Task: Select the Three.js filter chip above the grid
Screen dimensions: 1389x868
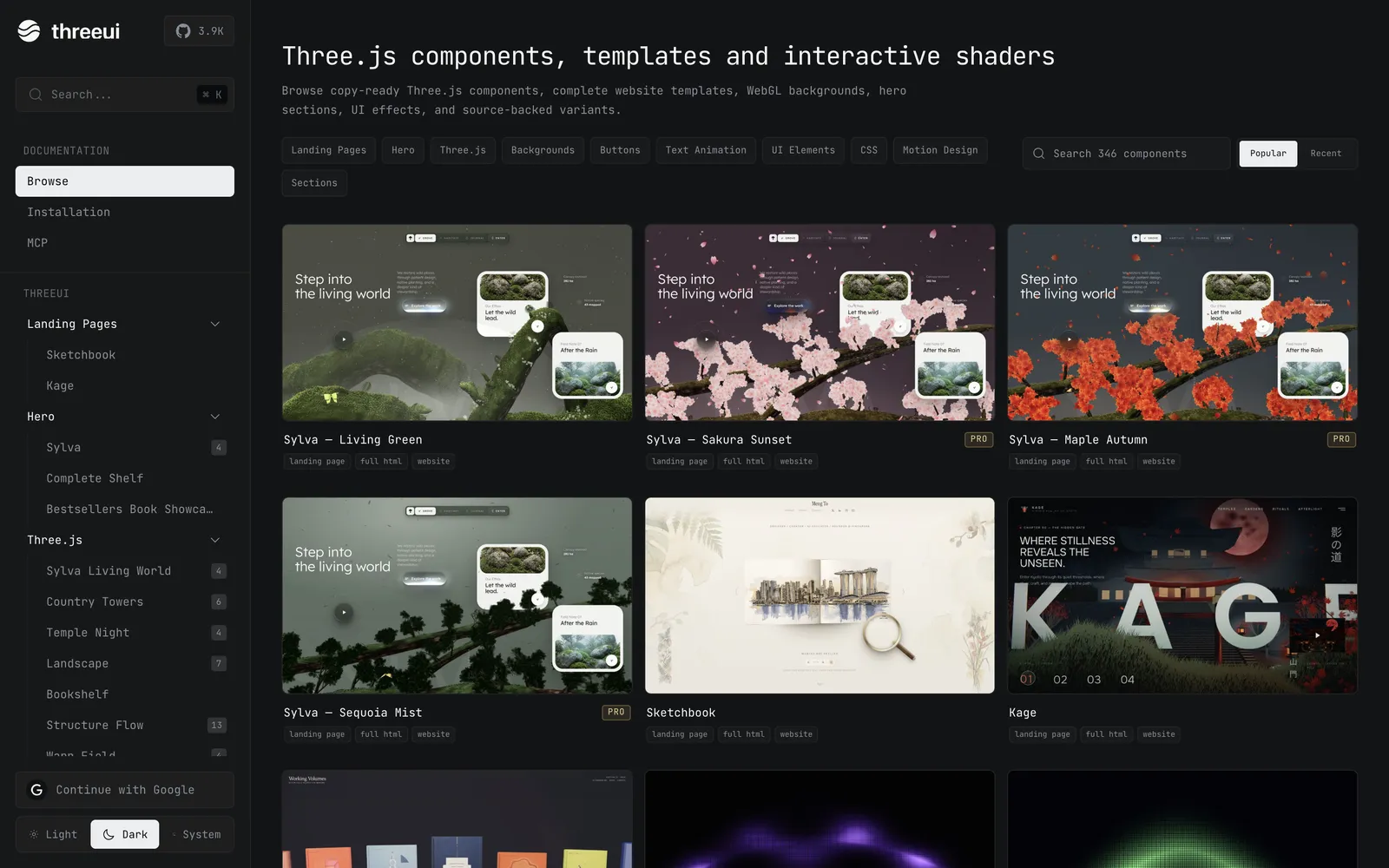Action: [463, 150]
